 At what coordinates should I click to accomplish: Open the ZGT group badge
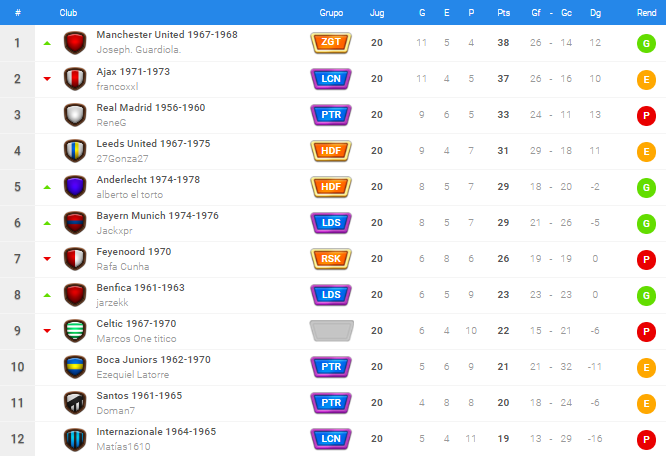pos(331,42)
